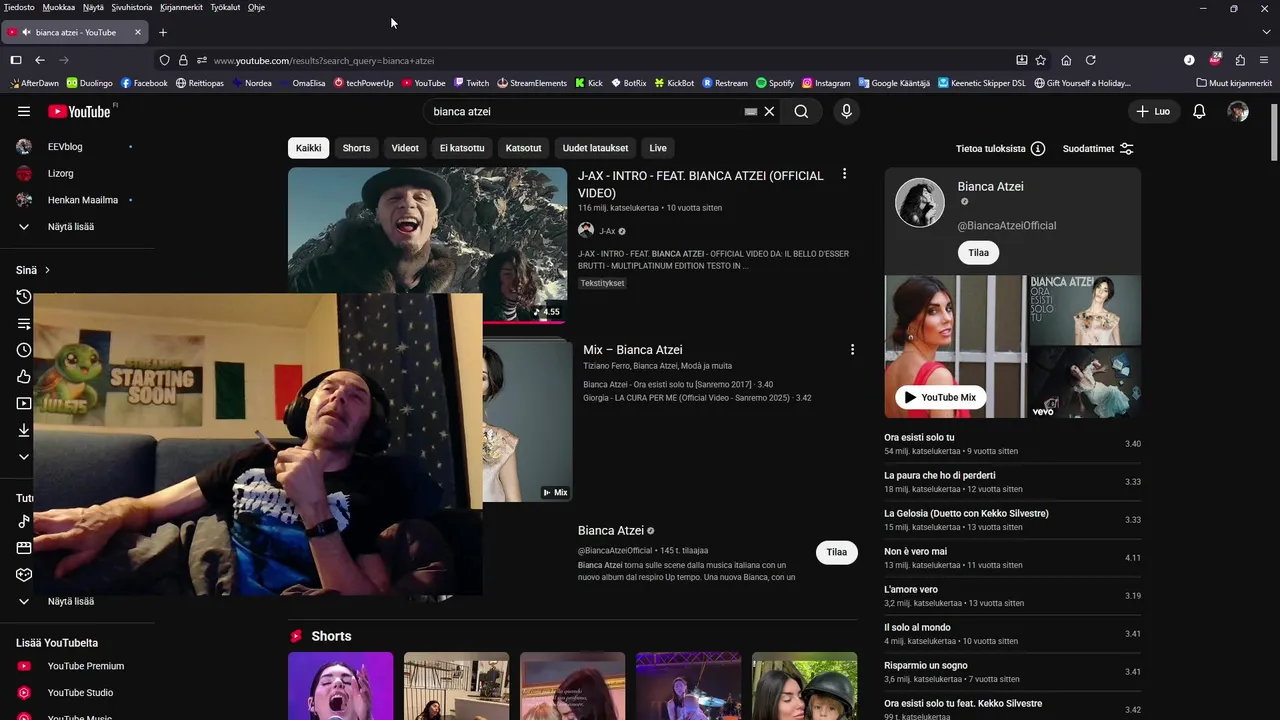Select the Uudet lataukset filter chip
The height and width of the screenshot is (720, 1280).
pos(595,148)
